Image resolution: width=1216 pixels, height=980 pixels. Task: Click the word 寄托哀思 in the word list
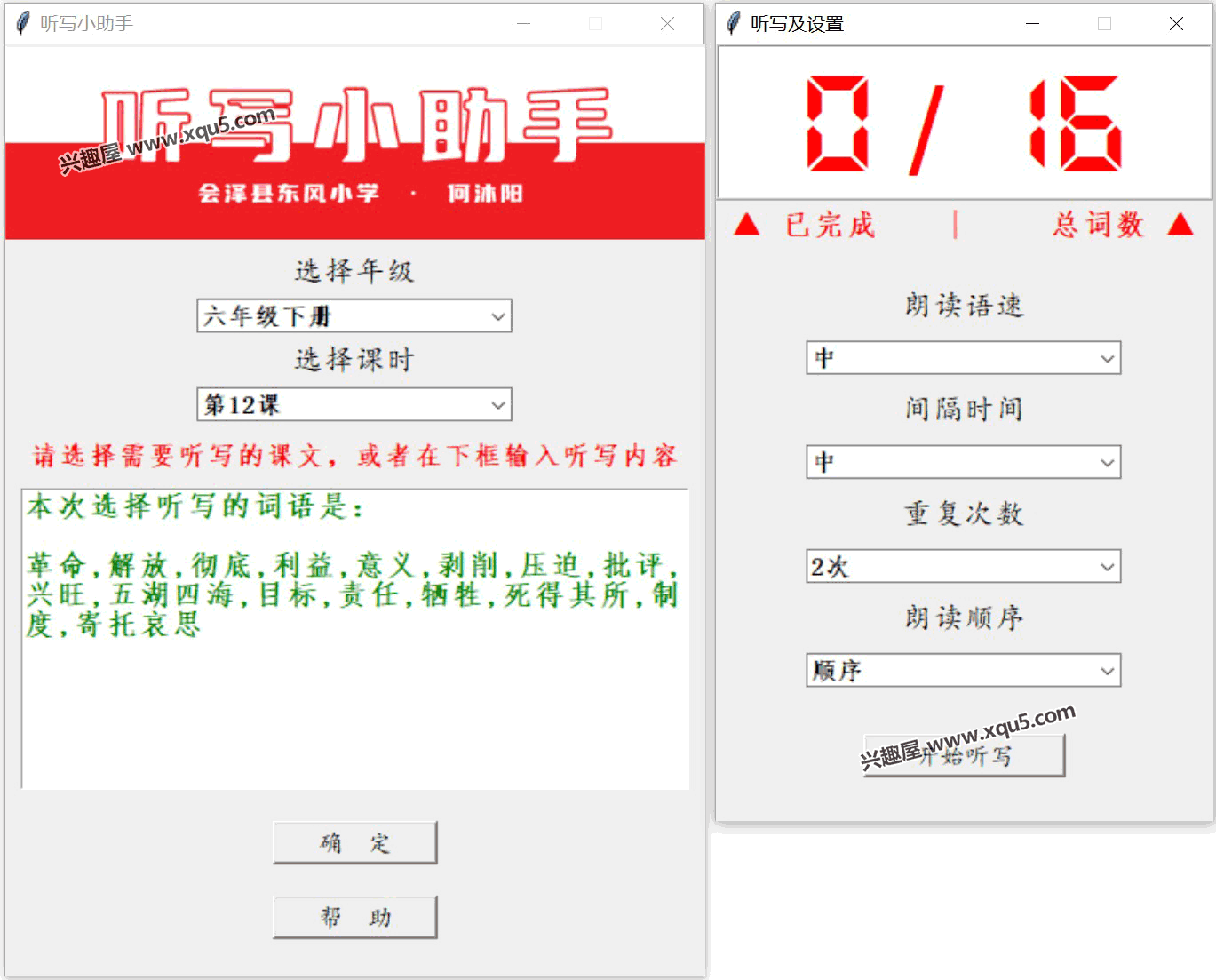(139, 625)
